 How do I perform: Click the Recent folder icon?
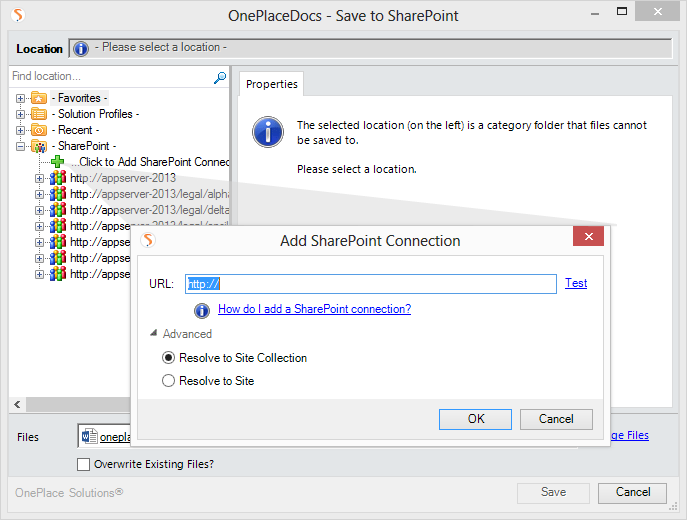click(x=39, y=130)
